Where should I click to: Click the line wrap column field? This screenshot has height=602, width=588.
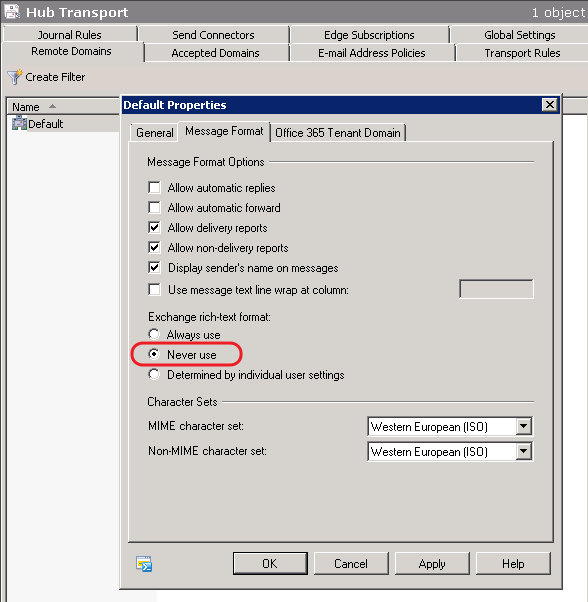(496, 289)
